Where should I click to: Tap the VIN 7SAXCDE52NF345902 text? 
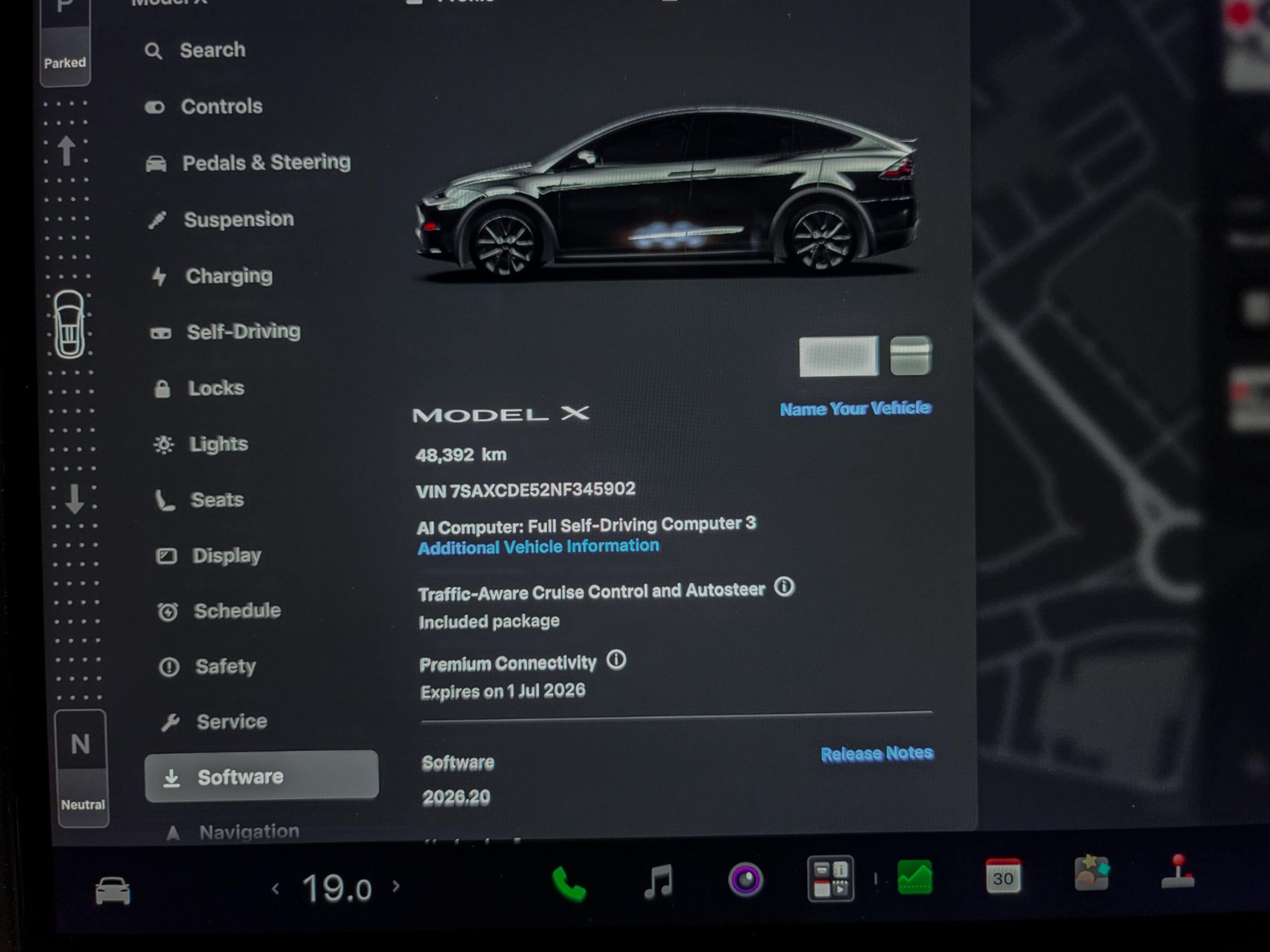click(x=525, y=490)
